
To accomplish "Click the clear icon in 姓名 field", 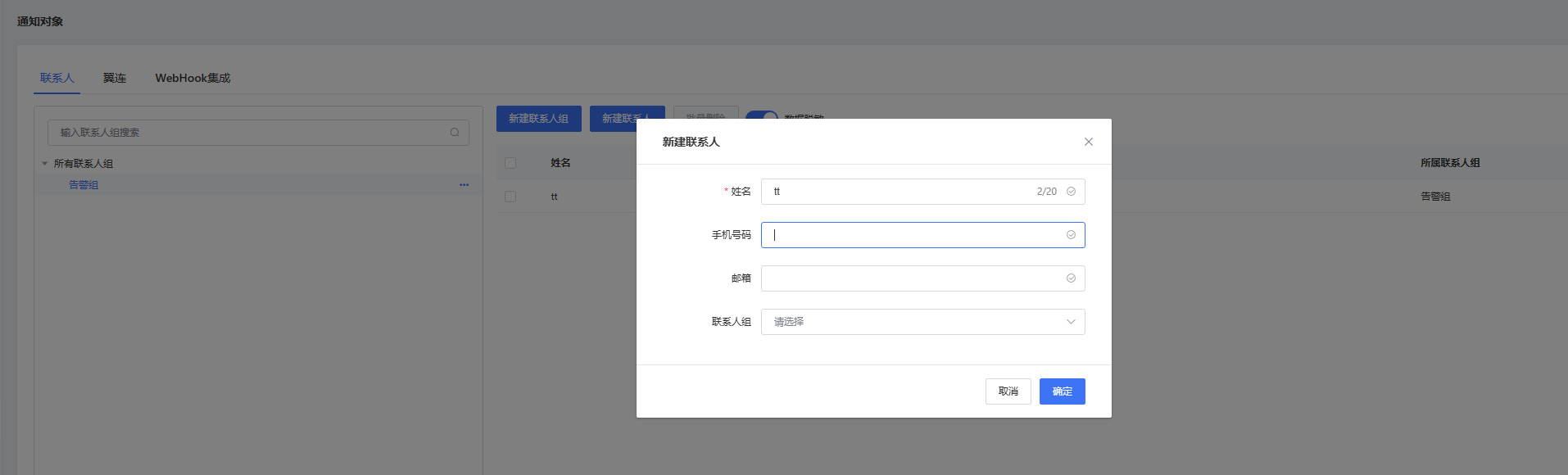I will (x=1071, y=192).
